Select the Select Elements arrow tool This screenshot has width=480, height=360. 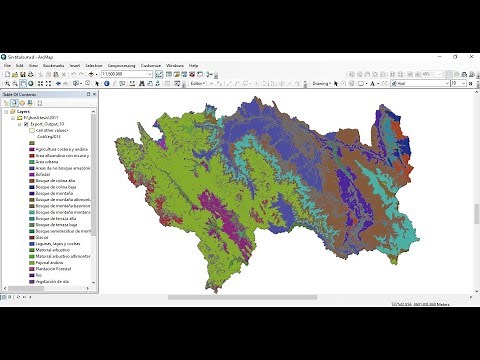pyautogui.click(x=97, y=83)
